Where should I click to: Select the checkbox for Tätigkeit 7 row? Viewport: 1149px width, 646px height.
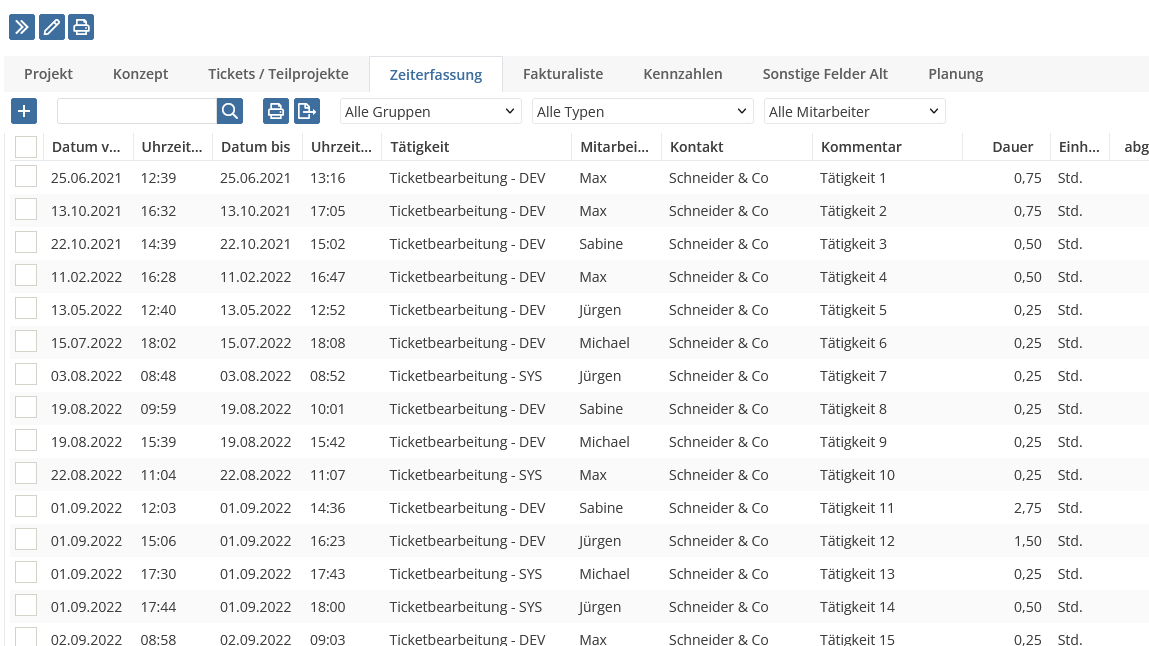[x=26, y=375]
